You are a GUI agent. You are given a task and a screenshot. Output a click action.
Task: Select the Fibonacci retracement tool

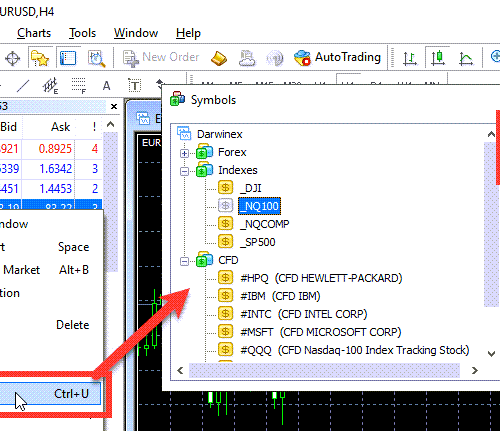click(x=79, y=86)
